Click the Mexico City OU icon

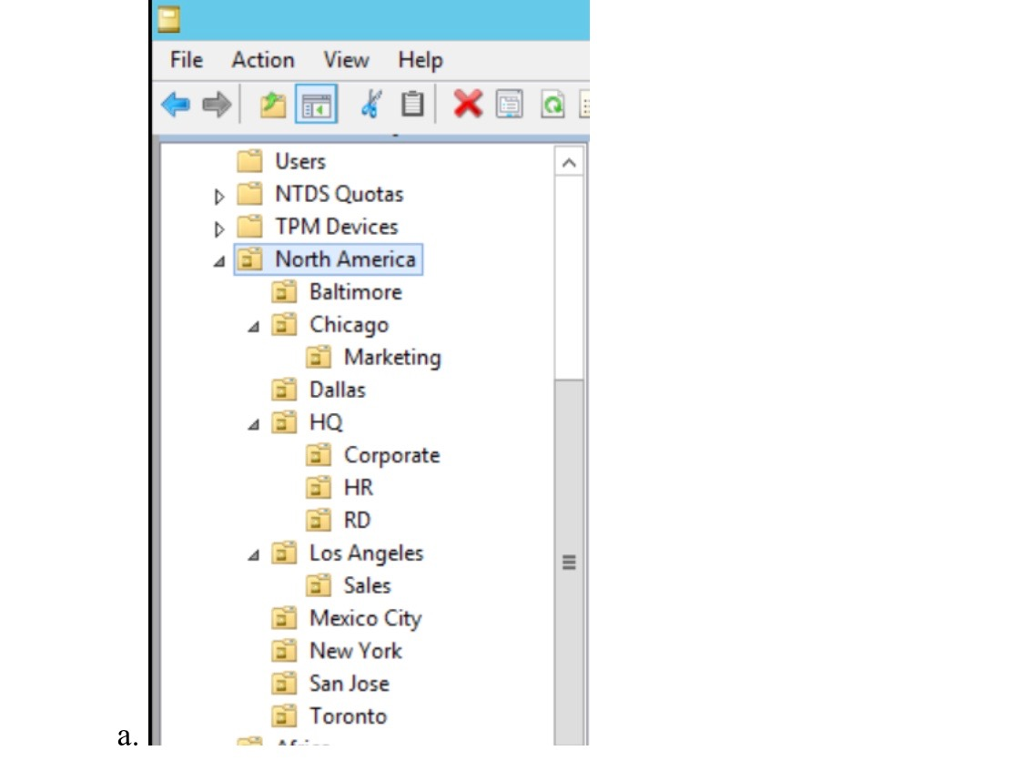coord(284,618)
